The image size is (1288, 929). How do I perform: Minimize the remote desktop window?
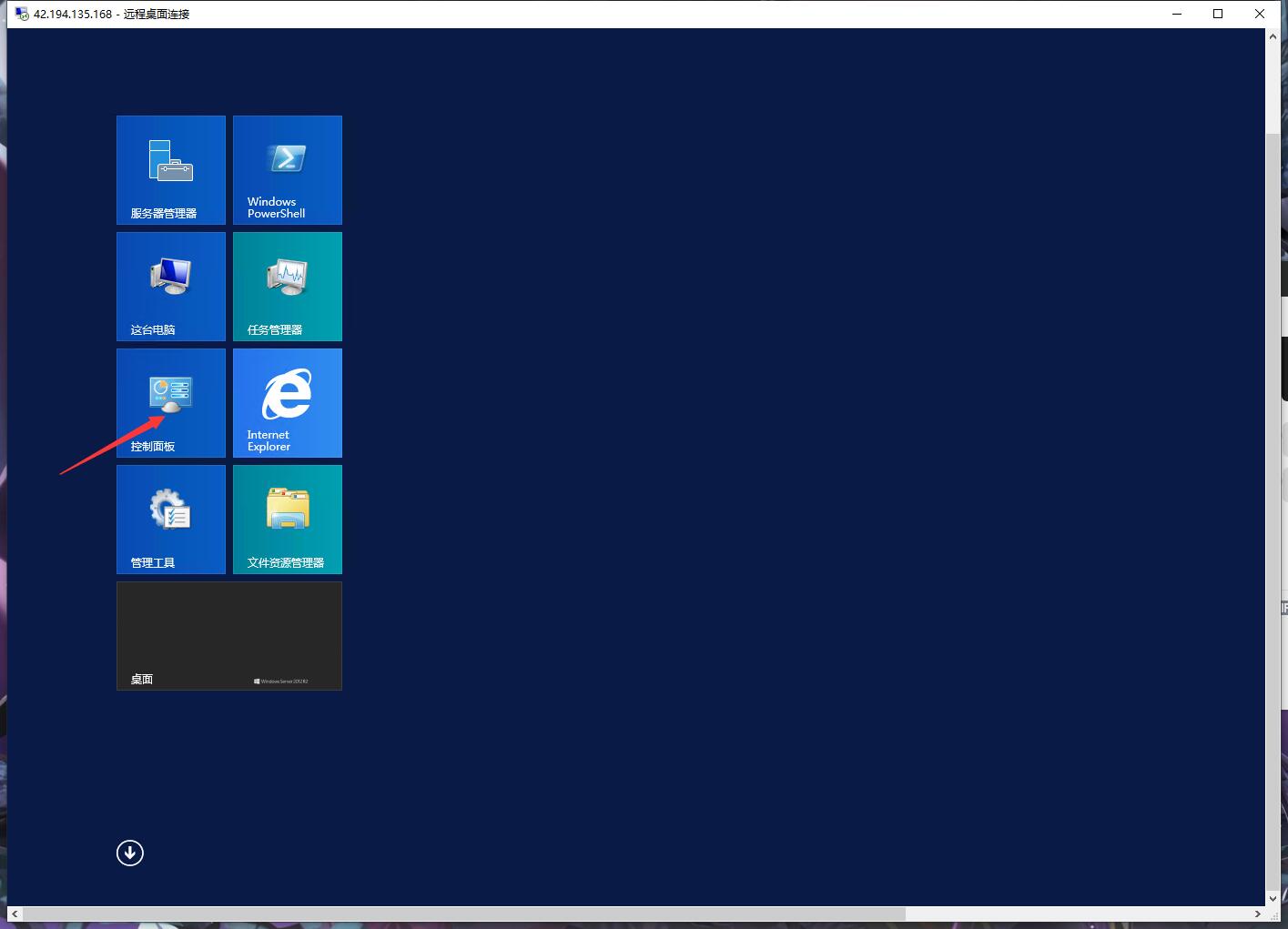(1177, 14)
